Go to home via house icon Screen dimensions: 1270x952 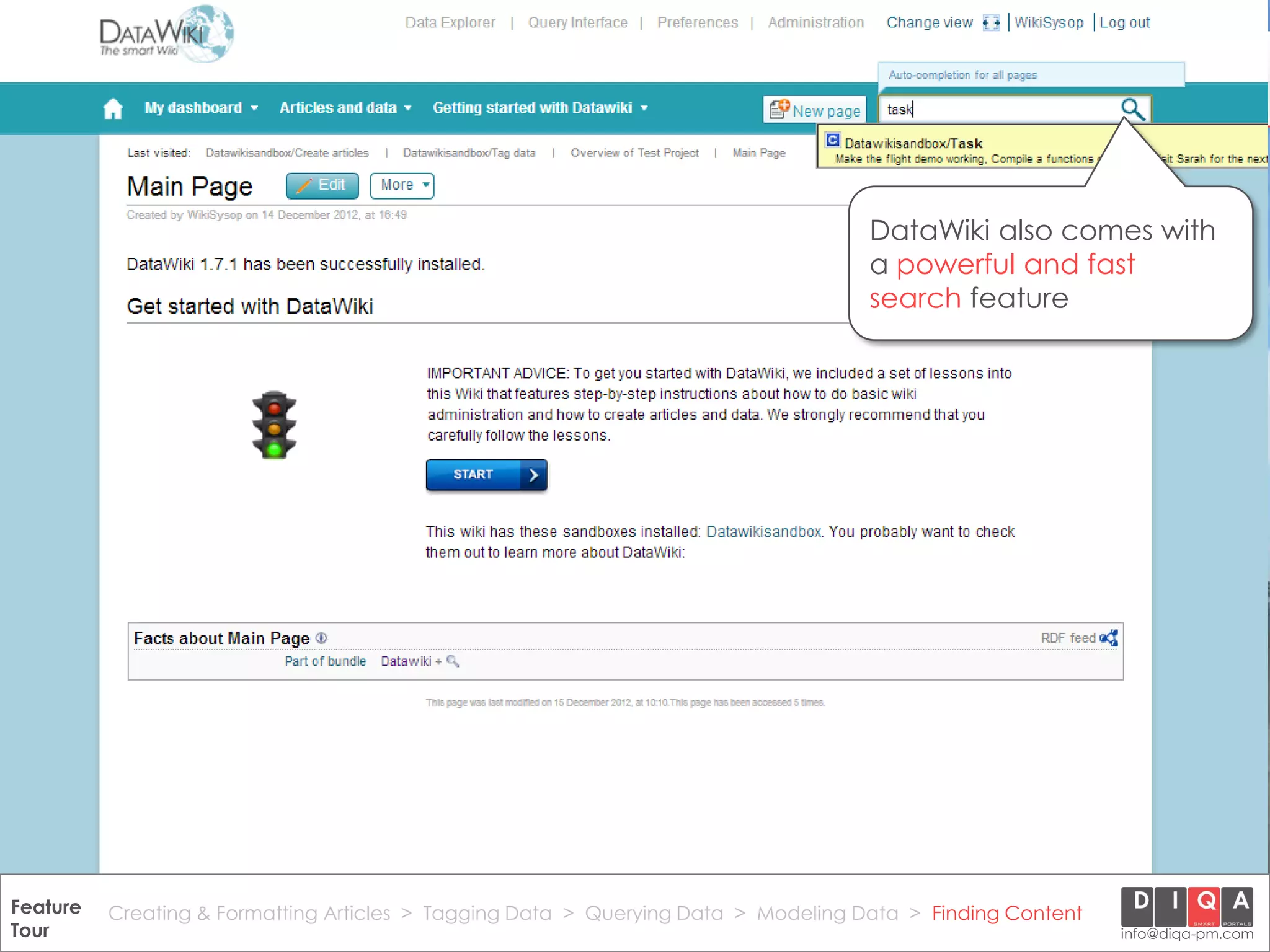(113, 108)
